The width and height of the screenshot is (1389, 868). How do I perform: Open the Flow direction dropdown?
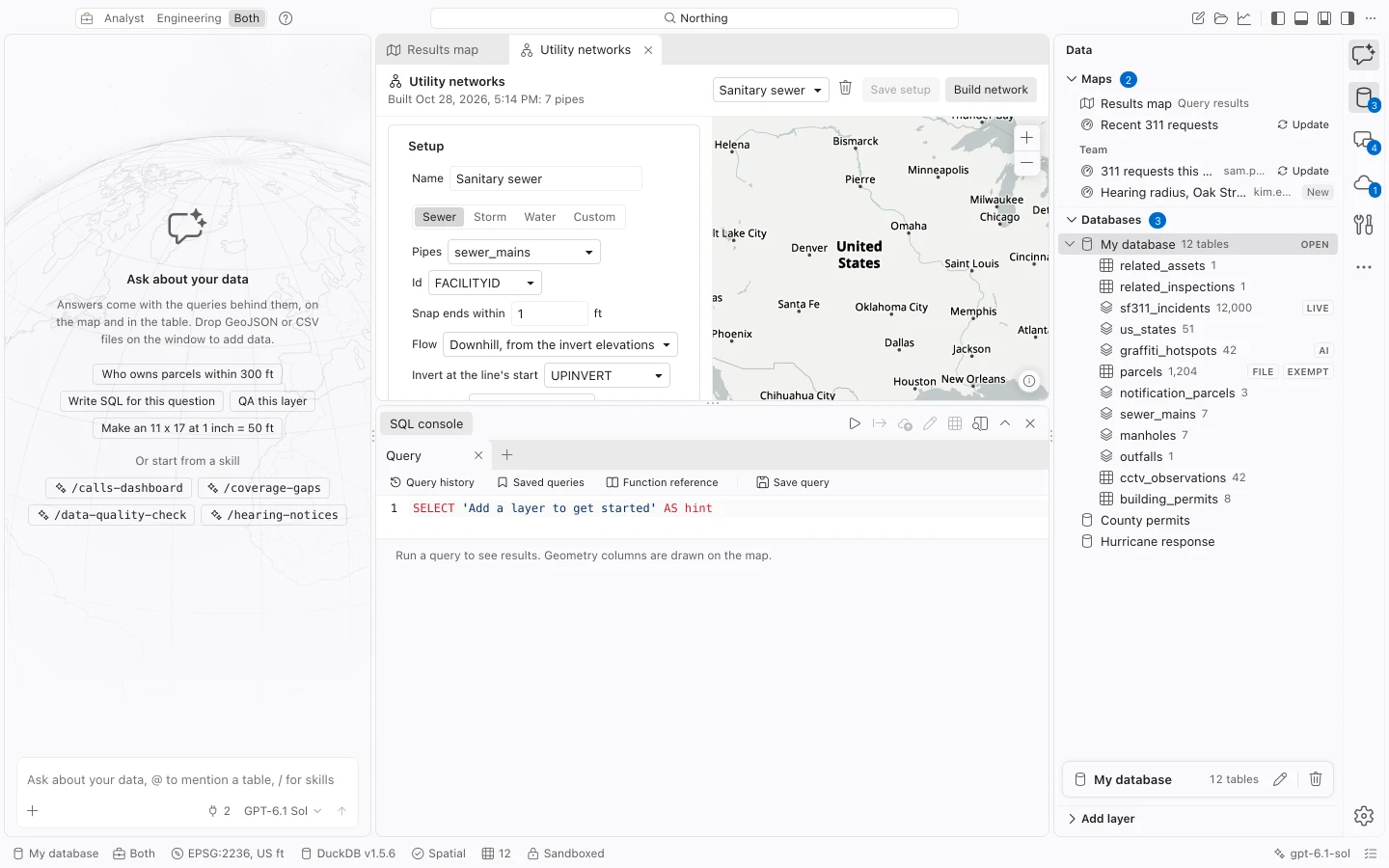pos(560,344)
